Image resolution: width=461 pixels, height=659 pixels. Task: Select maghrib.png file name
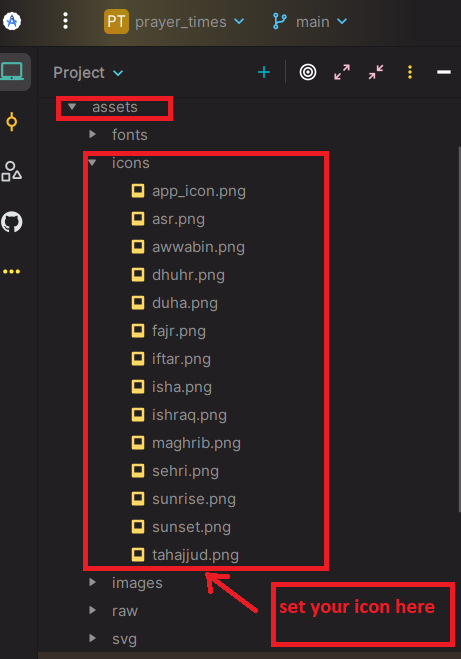(196, 443)
